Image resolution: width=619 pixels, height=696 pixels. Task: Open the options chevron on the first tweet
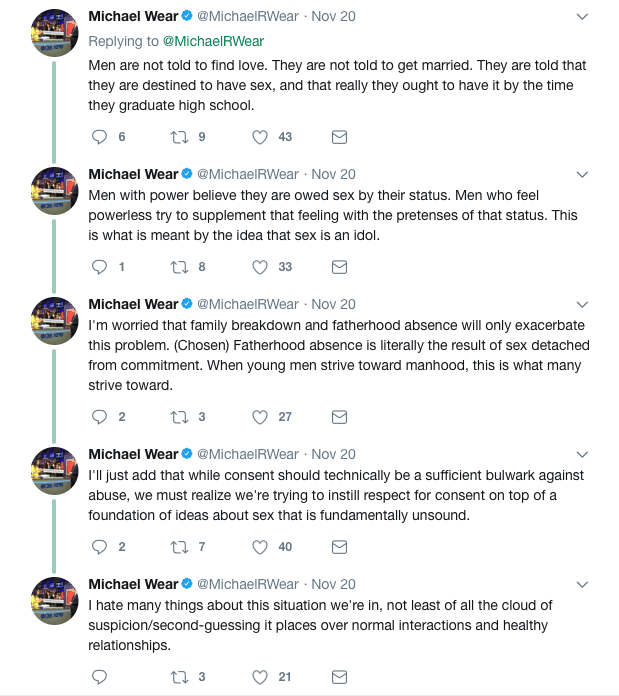585,17
